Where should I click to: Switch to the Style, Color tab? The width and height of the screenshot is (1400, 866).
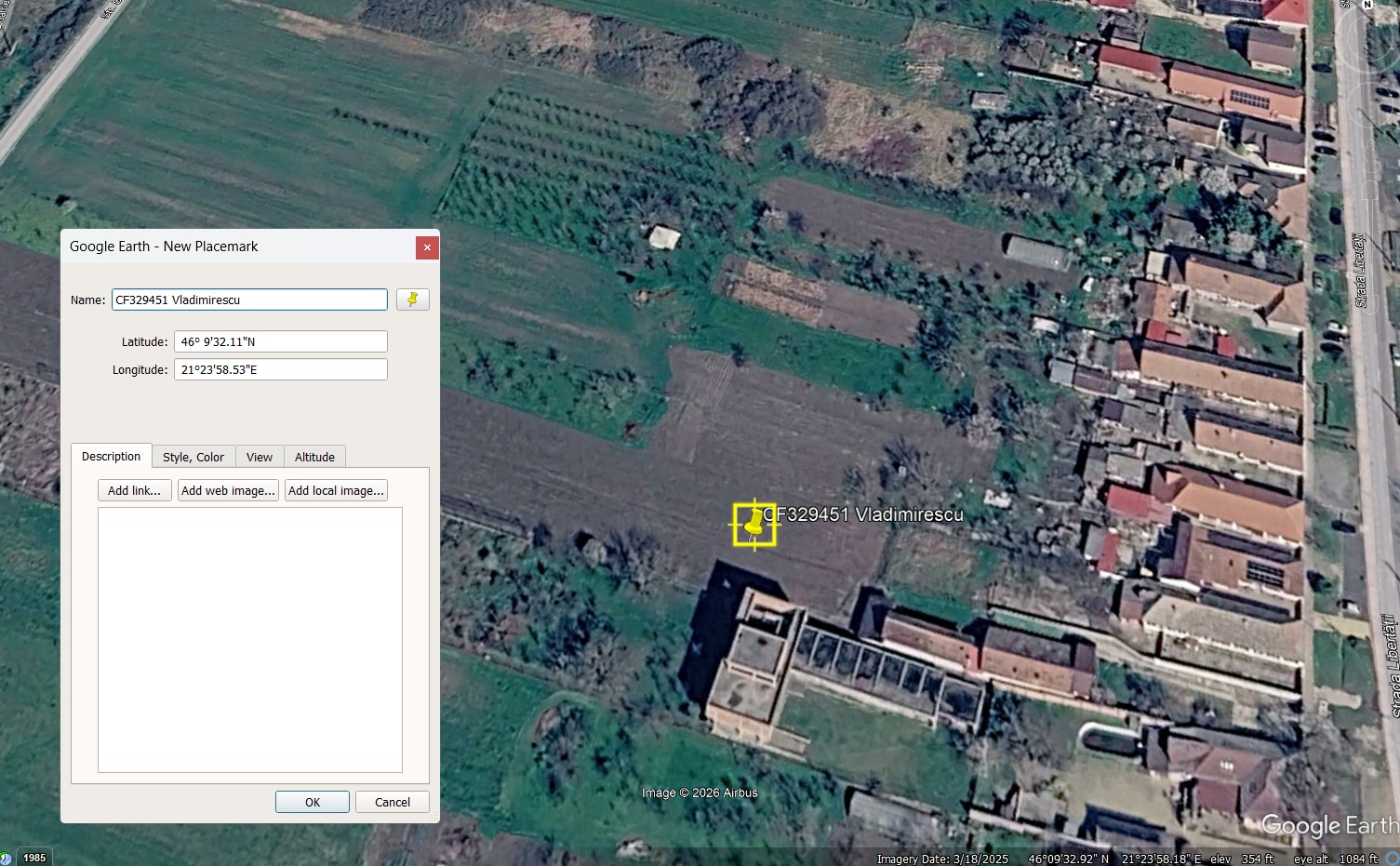193,457
